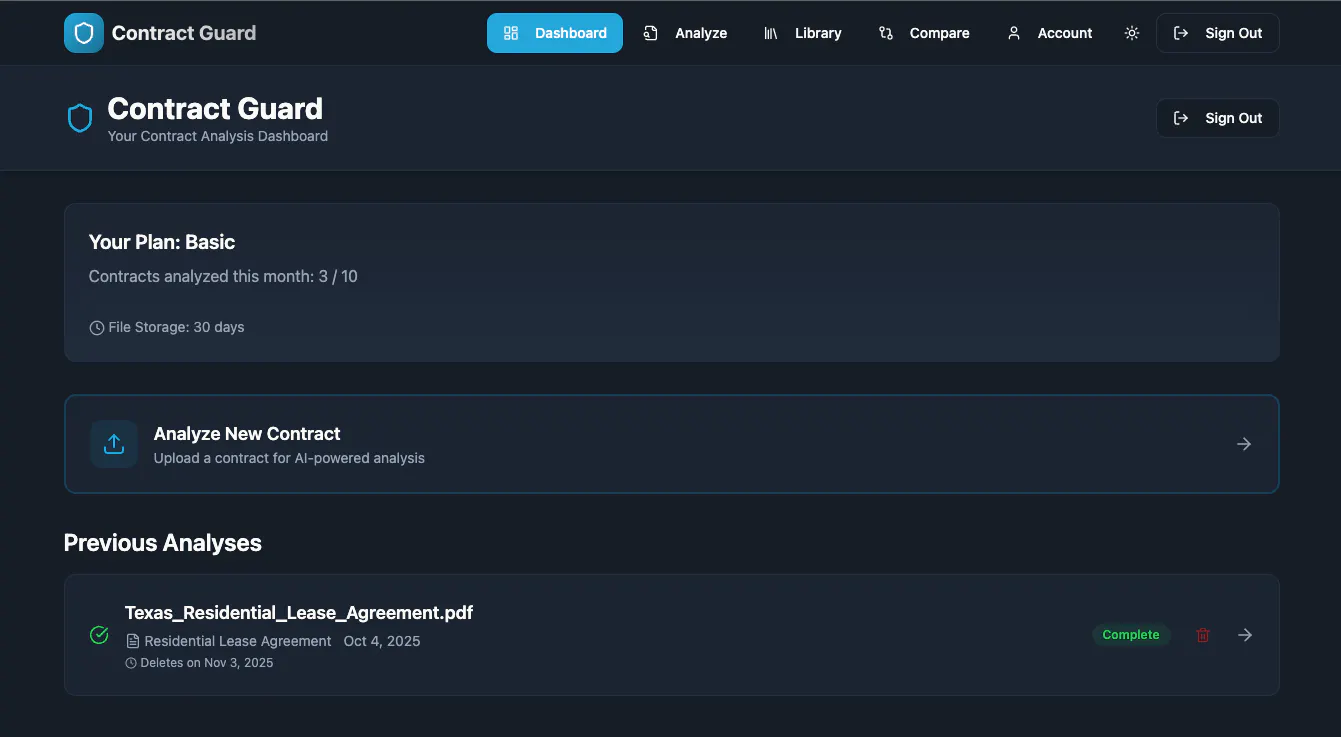The width and height of the screenshot is (1341, 737).
Task: Click the 'Previous Analyses' heading
Action: 163,543
